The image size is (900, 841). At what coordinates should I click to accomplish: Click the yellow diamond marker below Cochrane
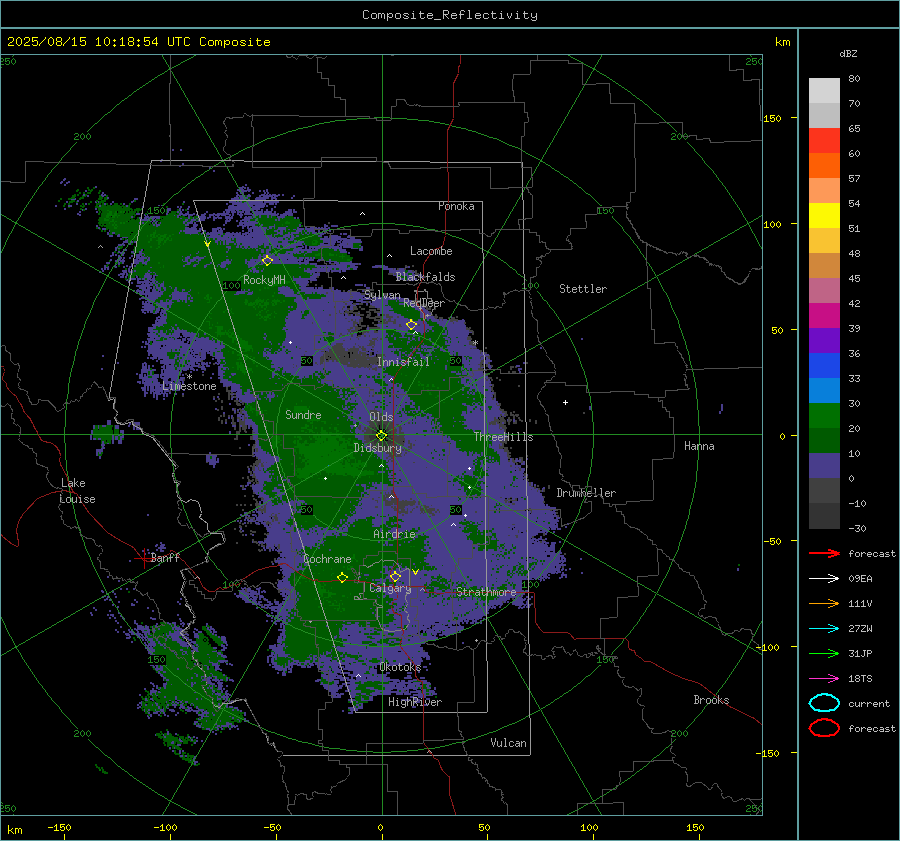[343, 577]
